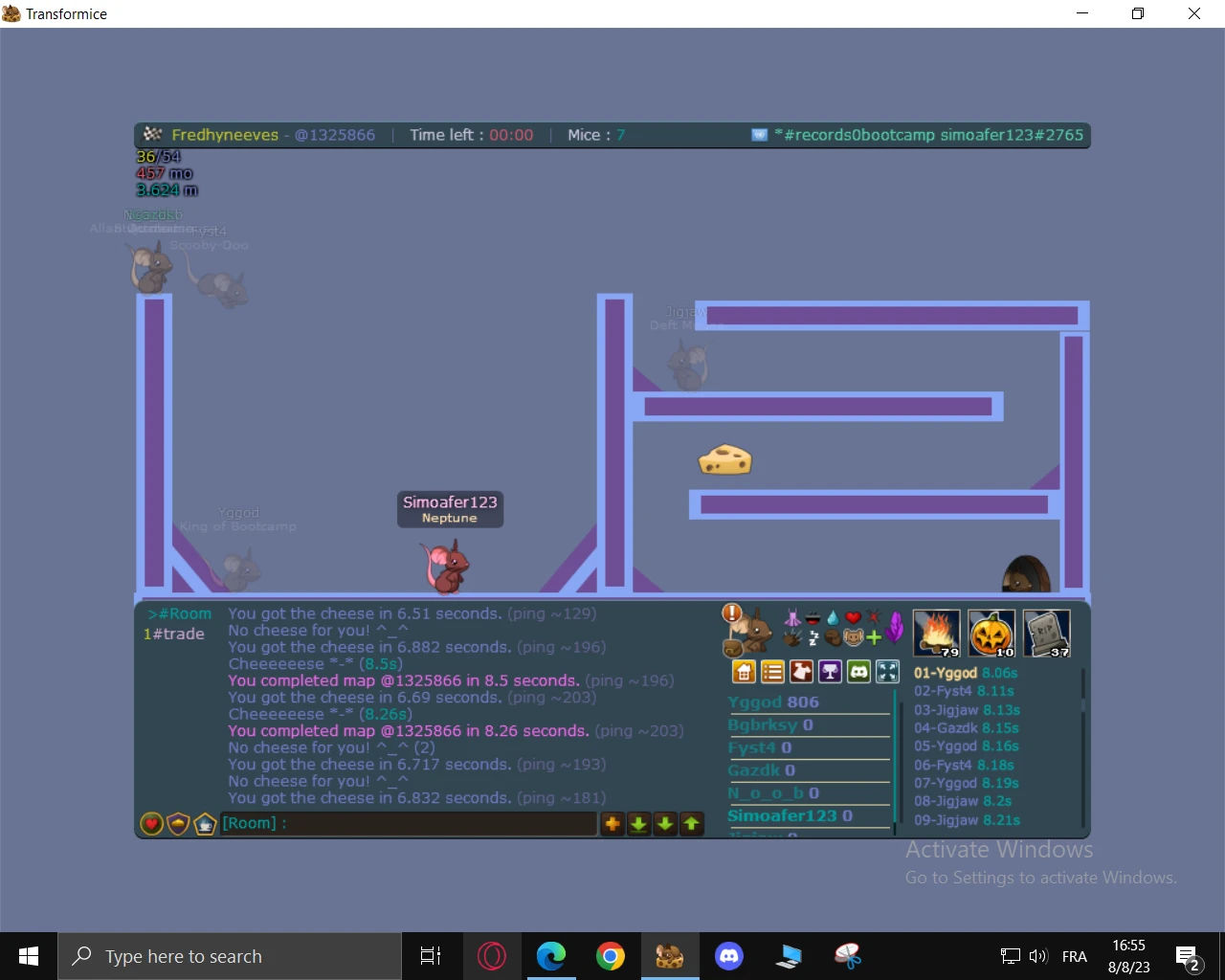Select the purple feather emote
This screenshot has width=1225, height=980.
[x=895, y=627]
